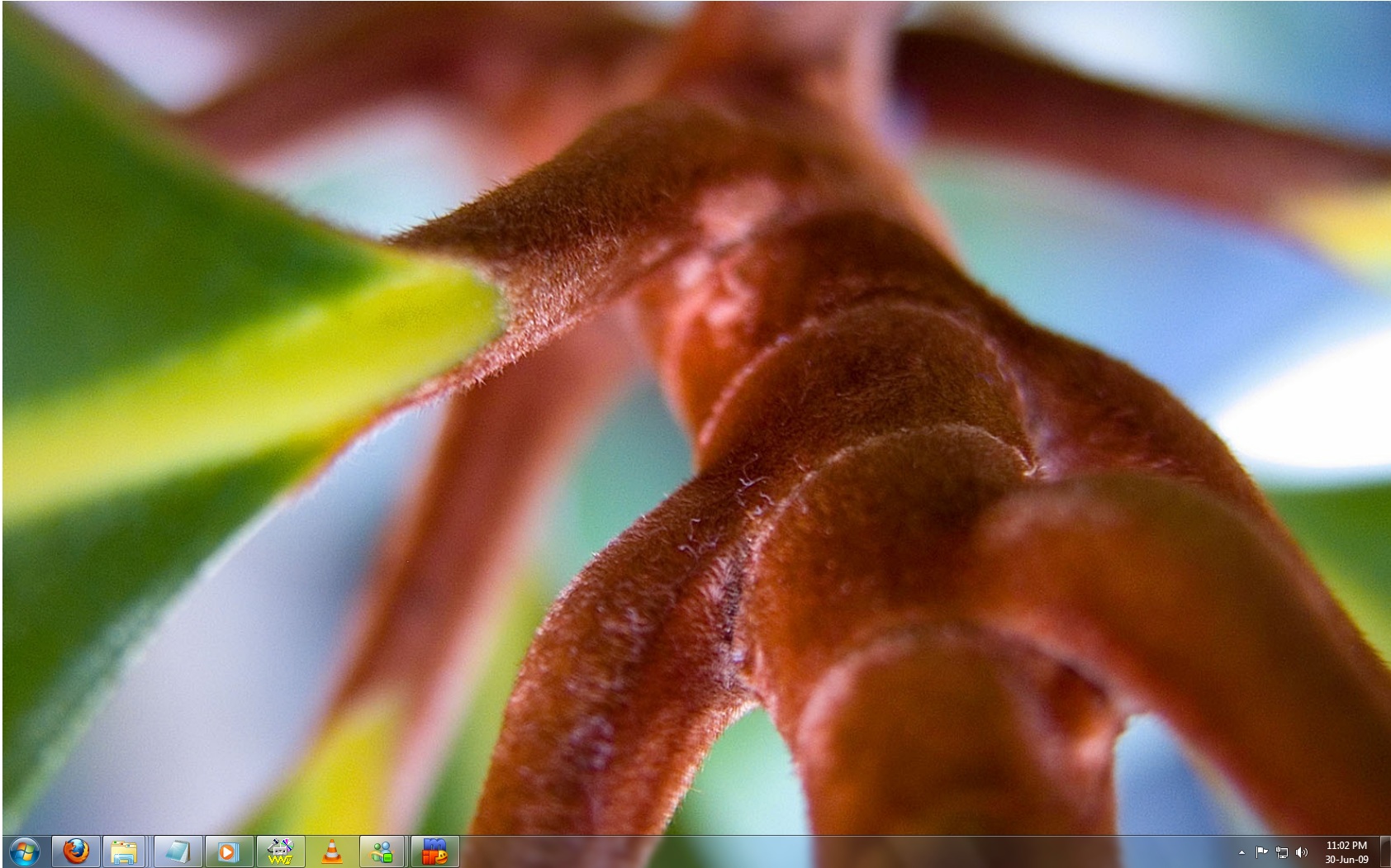Open Windows Live Messenger taskbar icon

(x=382, y=851)
